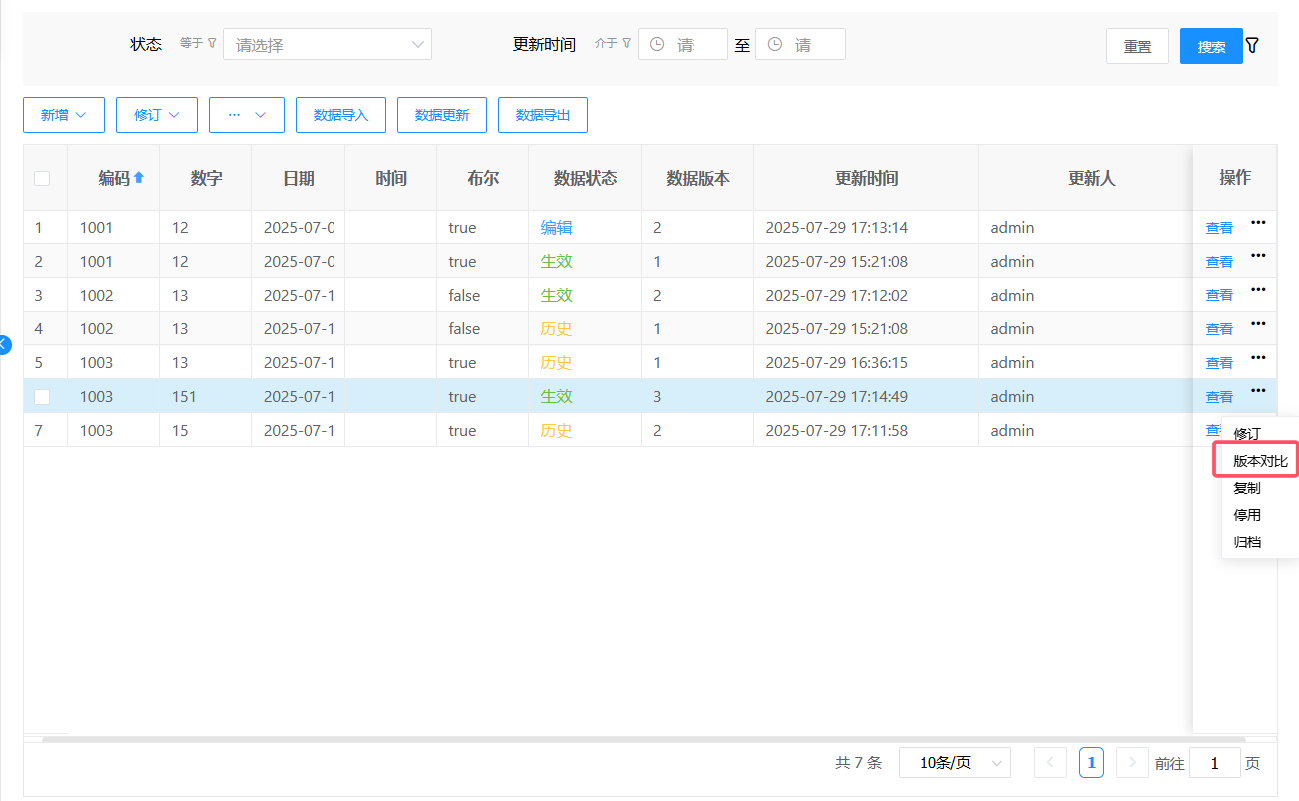Select 归档 in the row action menu
Viewport: 1299px width, 801px height.
pos(1247,542)
